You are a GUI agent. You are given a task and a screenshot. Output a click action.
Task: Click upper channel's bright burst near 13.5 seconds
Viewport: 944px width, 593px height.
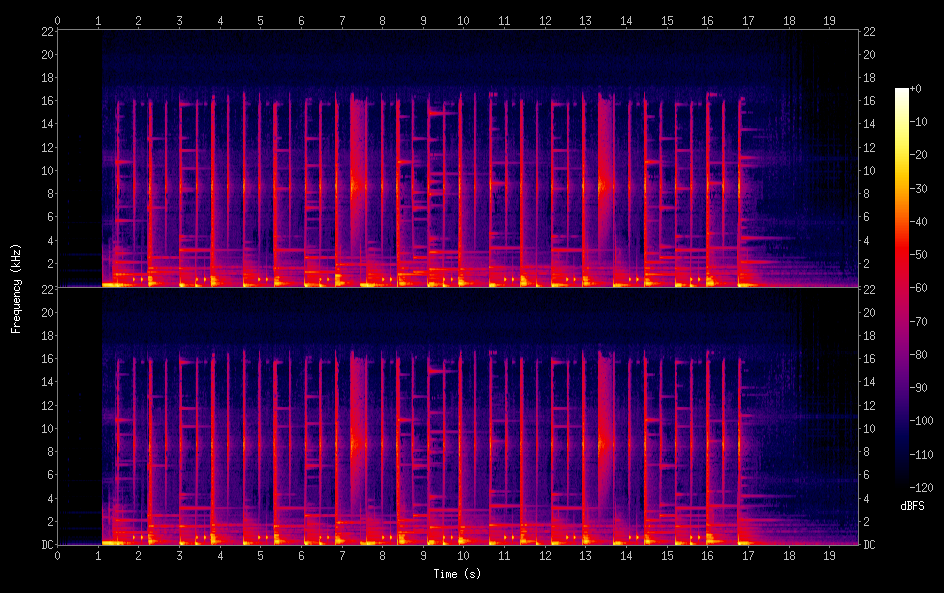tap(603, 185)
